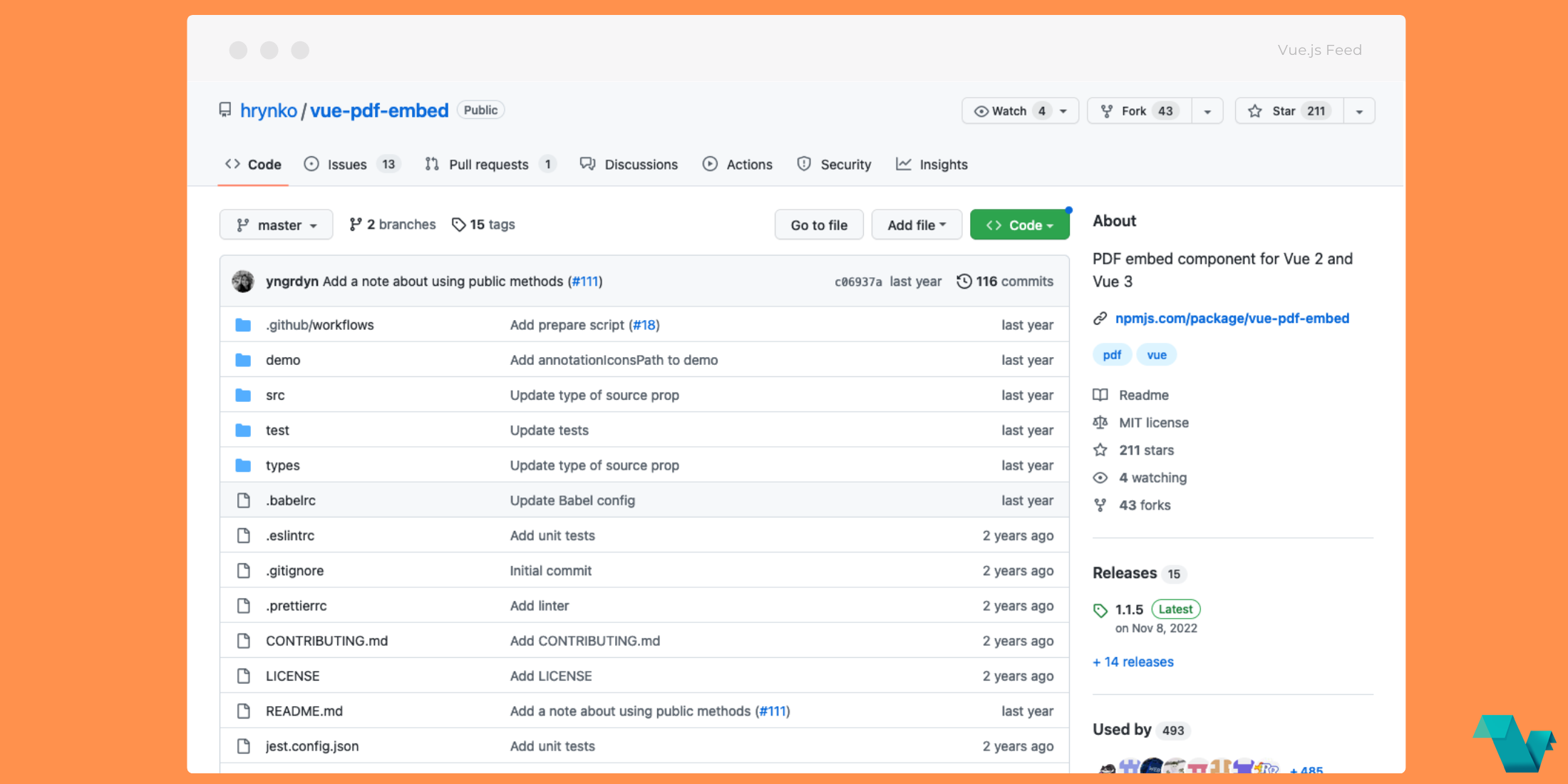1568x784 pixels.
Task: Click the commit history clock icon
Action: pyautogui.click(x=964, y=282)
